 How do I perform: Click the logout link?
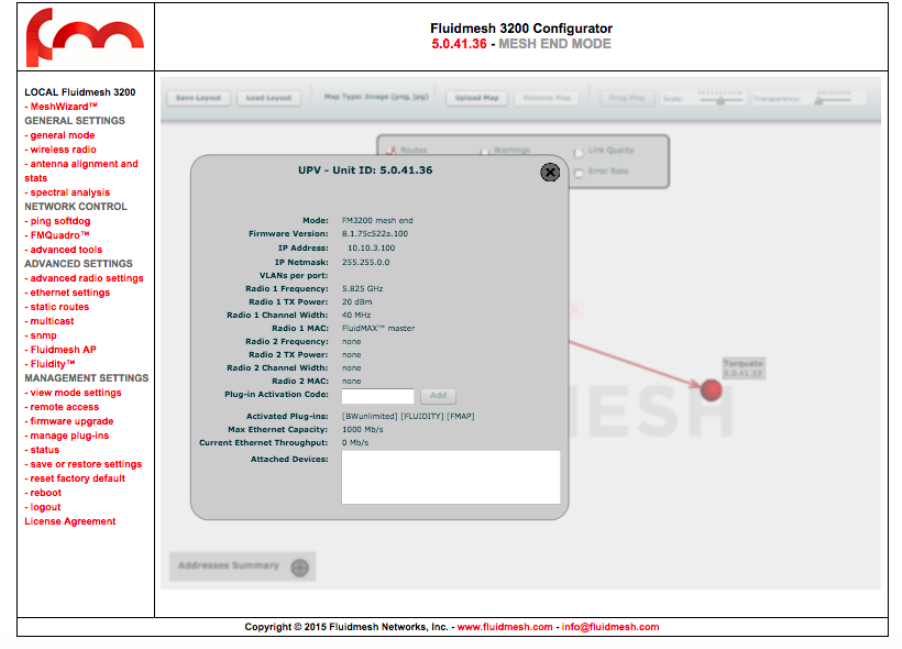pos(43,507)
